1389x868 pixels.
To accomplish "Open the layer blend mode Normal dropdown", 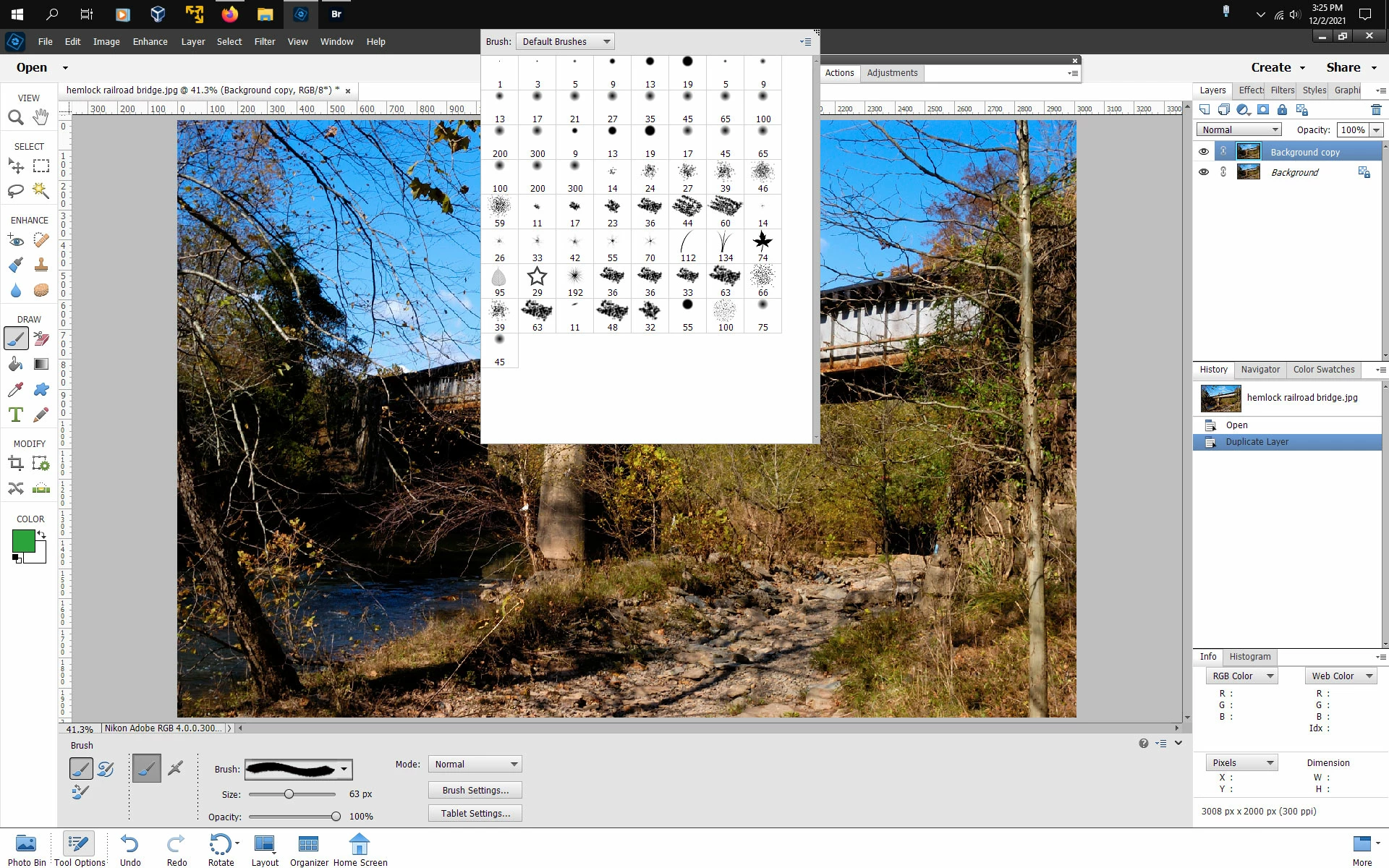I will click(x=1239, y=130).
